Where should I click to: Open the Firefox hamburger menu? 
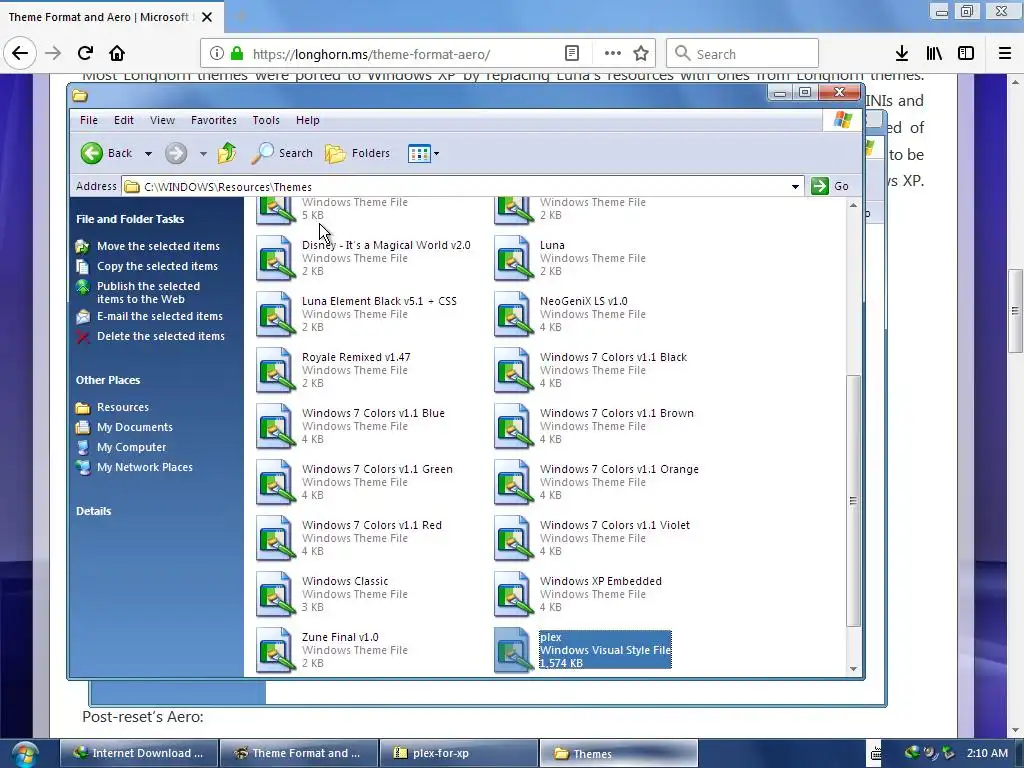[1004, 54]
